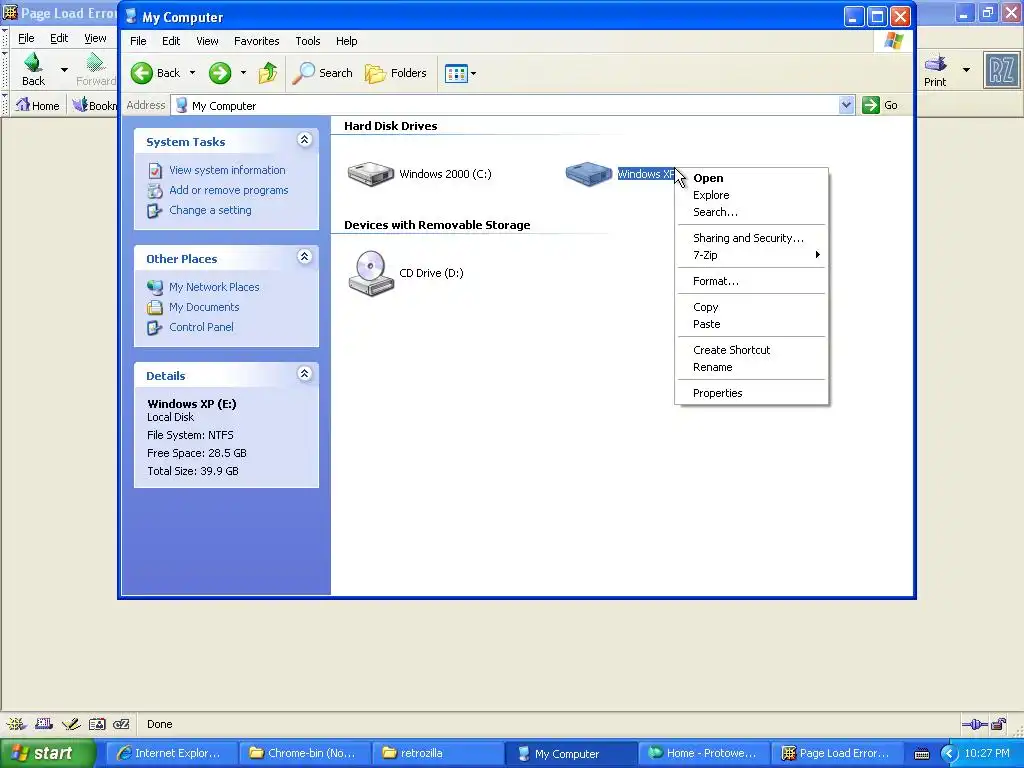Click the Mail icon in browser status bar
Screen dimensions: 1024x768
pos(44,724)
